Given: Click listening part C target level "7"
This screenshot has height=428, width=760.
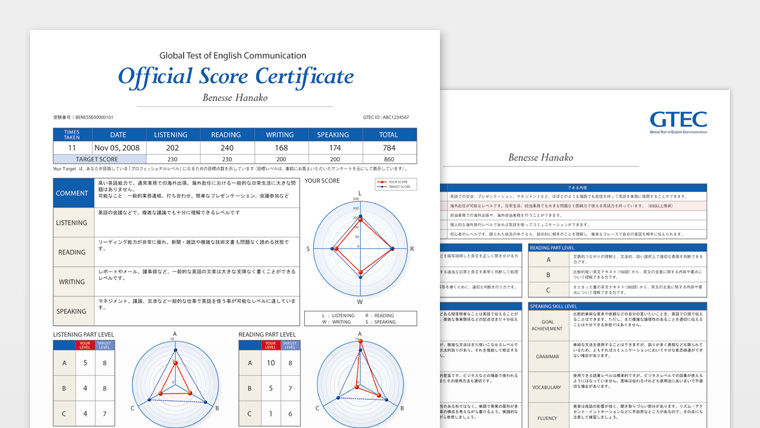Looking at the screenshot, I should click(104, 413).
